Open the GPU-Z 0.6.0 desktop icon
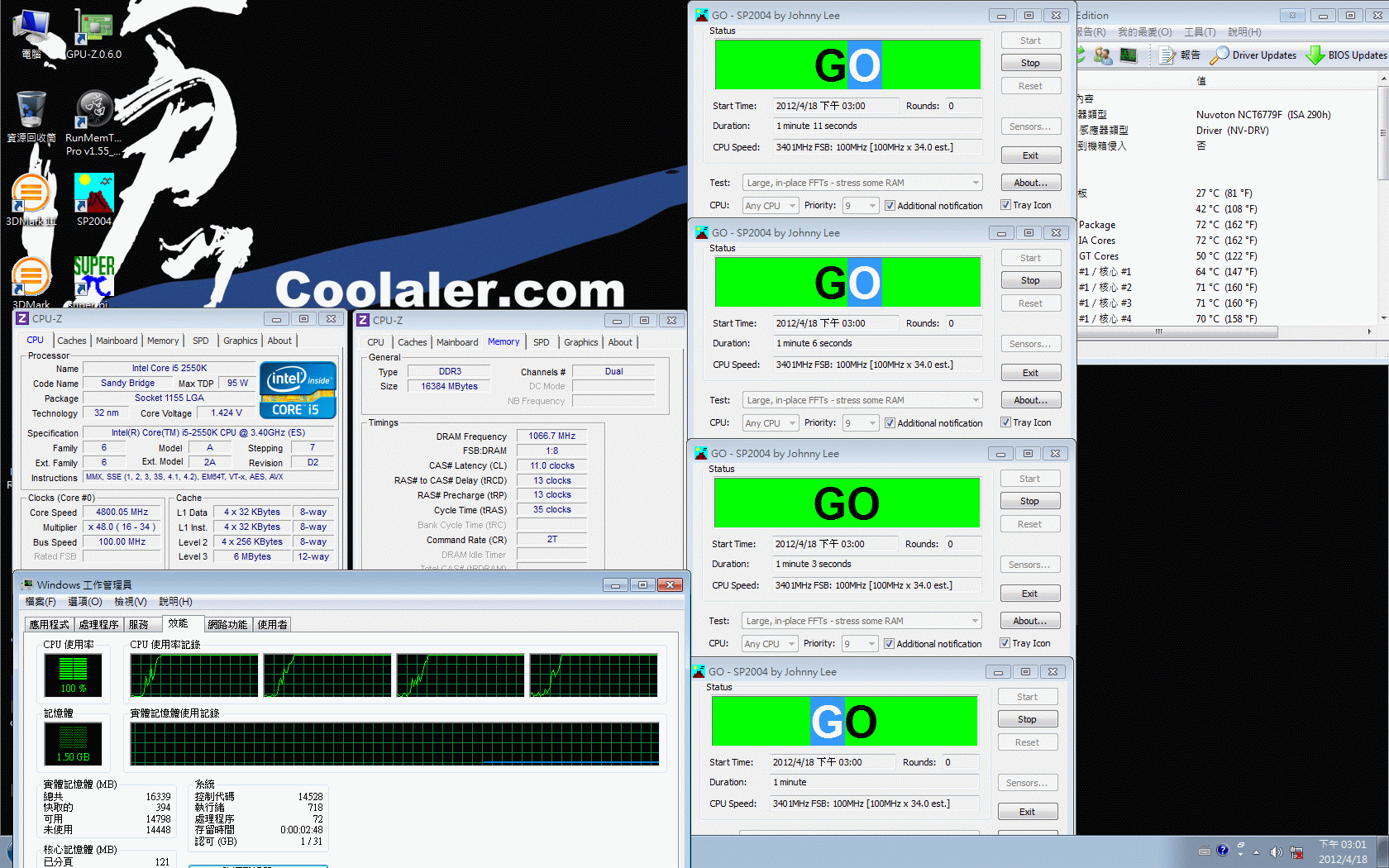The image size is (1389, 868). [93, 33]
